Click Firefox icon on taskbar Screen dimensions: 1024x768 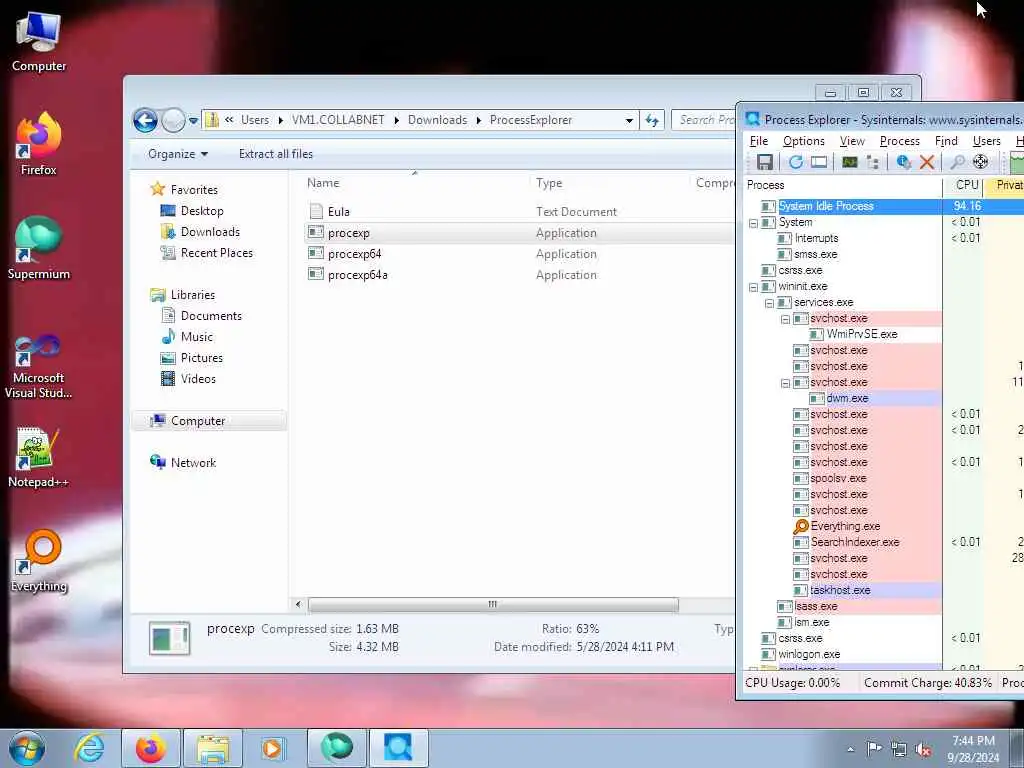coord(151,748)
